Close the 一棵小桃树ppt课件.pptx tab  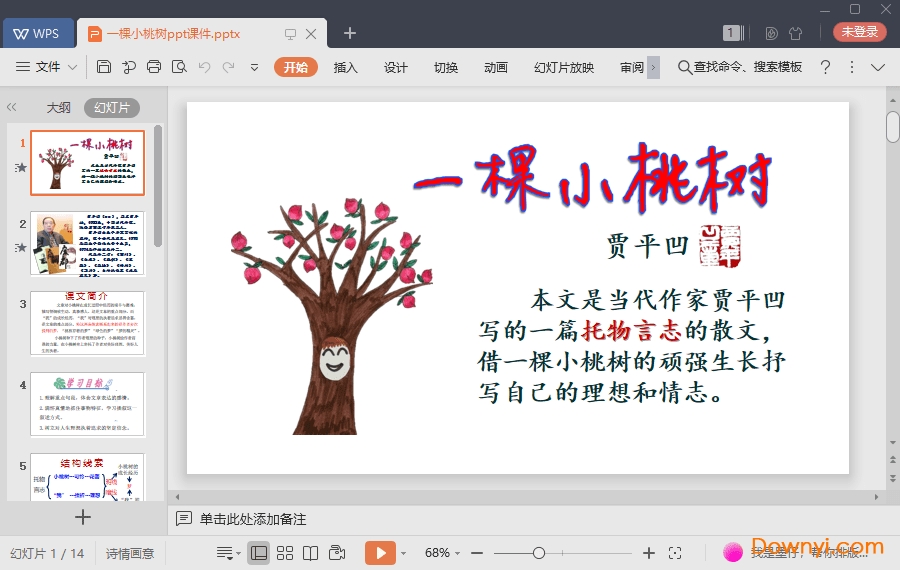[311, 34]
